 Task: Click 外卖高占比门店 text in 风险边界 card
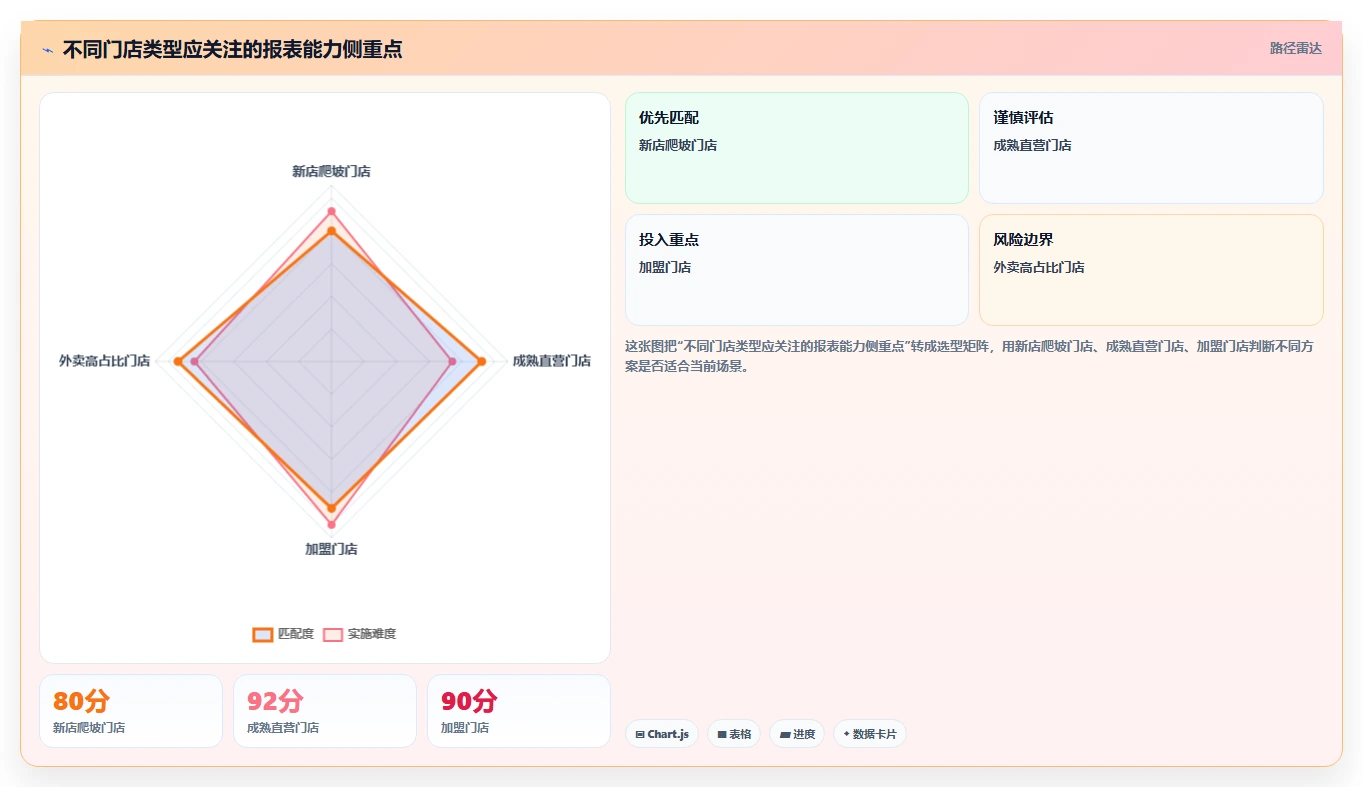point(1039,267)
